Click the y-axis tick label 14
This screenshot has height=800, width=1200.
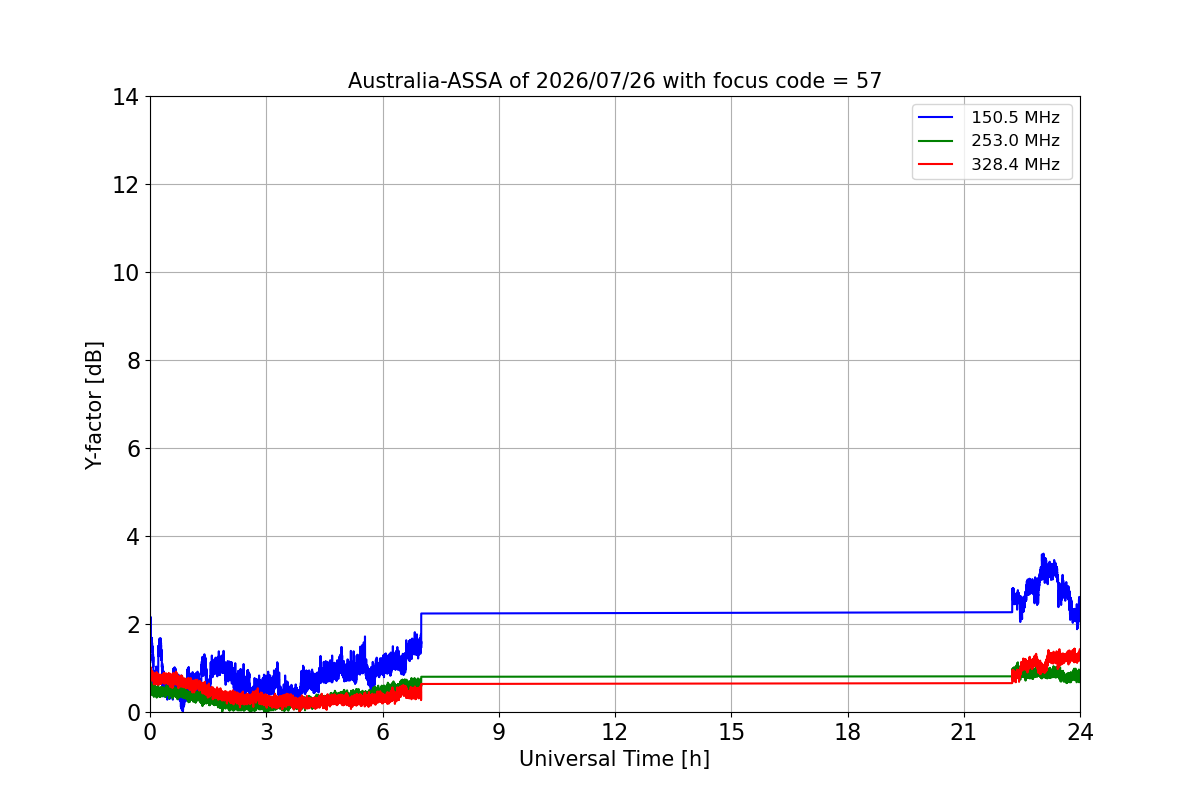125,97
